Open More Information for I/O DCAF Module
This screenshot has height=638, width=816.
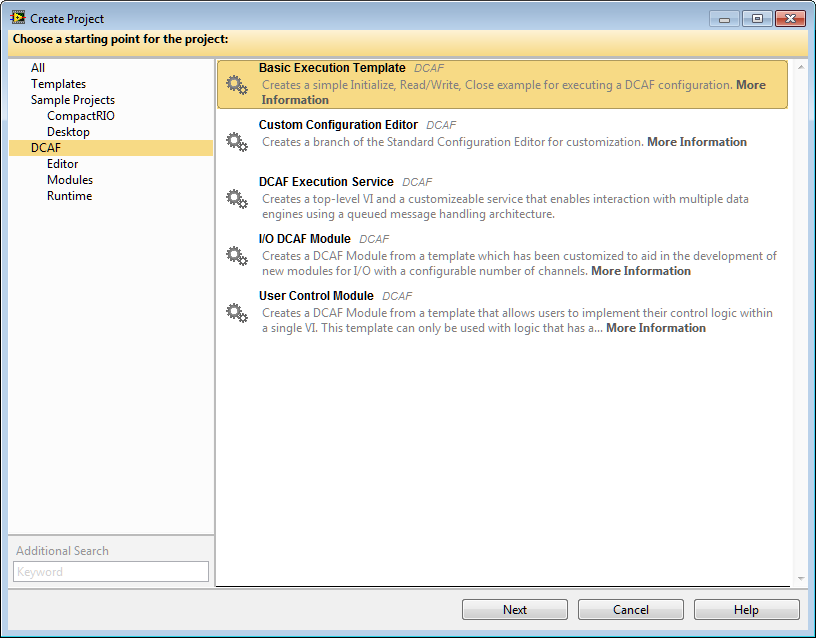(641, 271)
